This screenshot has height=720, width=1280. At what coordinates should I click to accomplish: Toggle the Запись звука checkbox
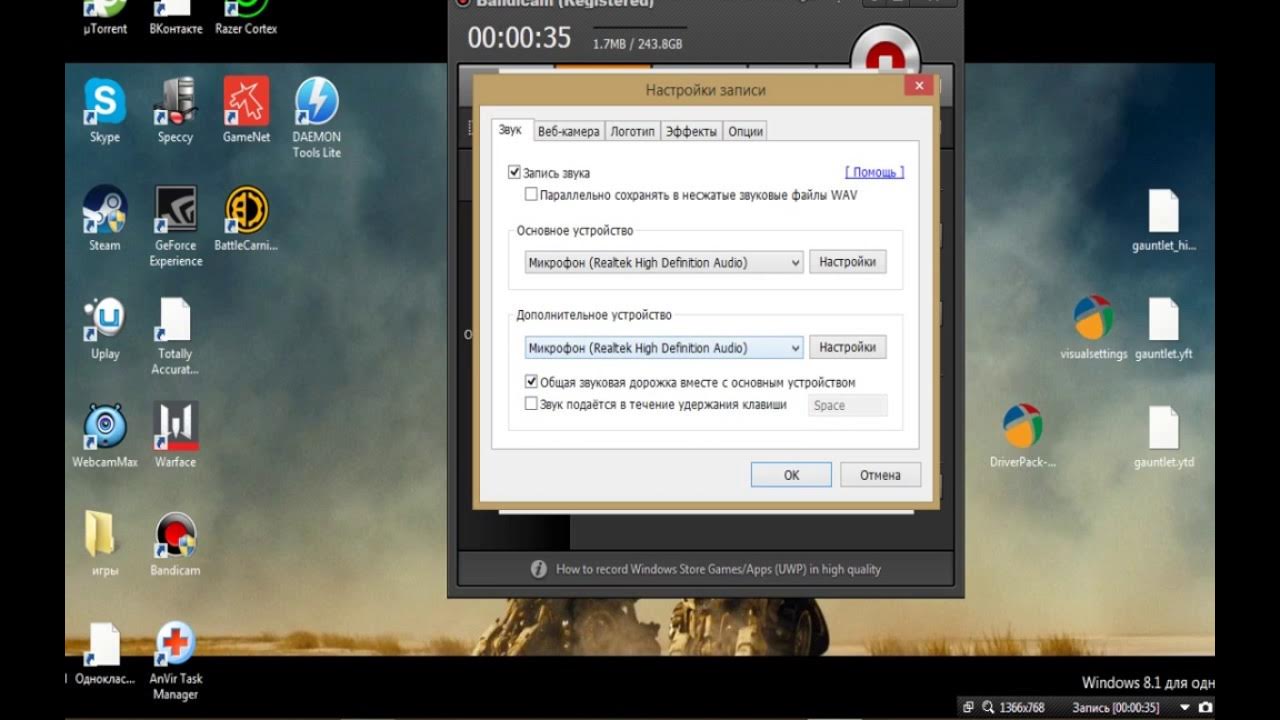pos(514,173)
